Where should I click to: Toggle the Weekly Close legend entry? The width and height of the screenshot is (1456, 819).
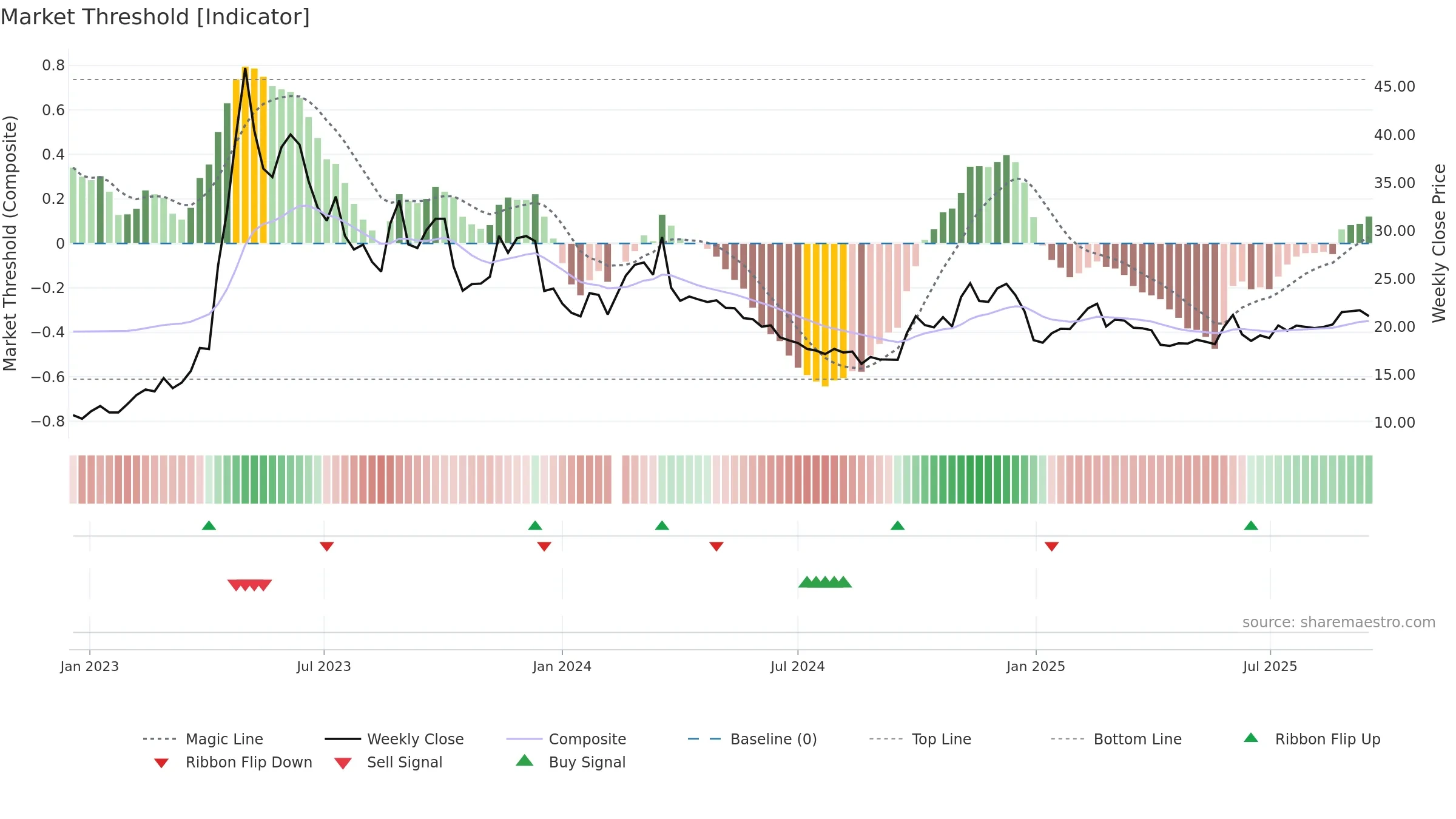394,739
